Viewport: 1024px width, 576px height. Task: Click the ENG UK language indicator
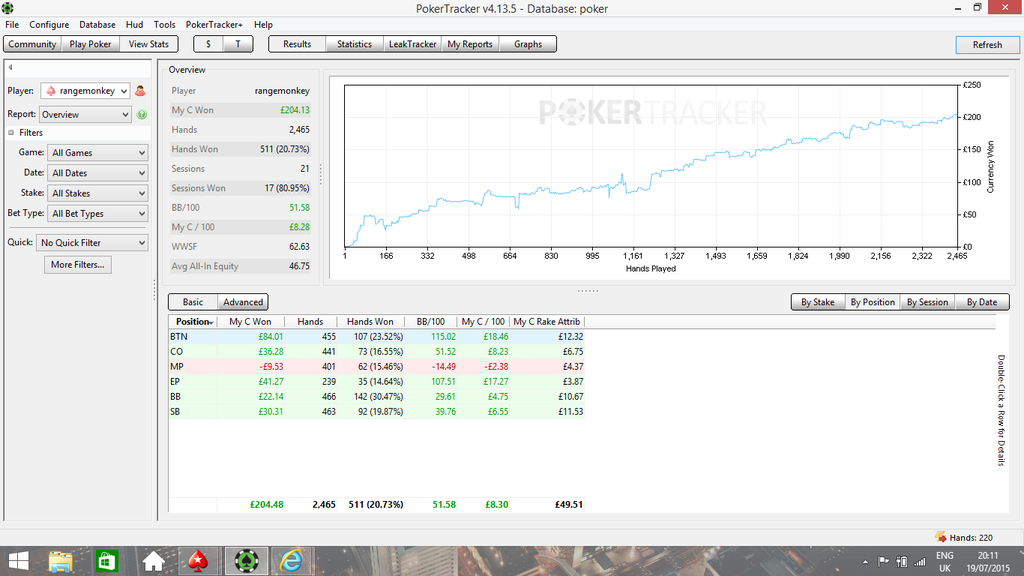(x=944, y=562)
